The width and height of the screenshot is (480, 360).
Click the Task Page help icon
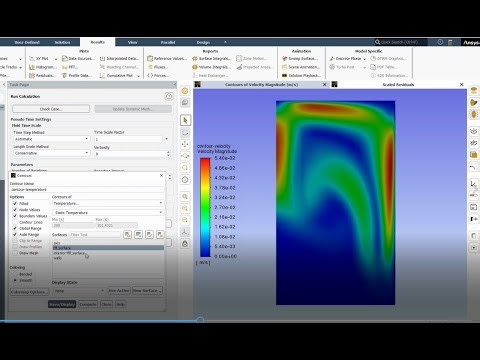click(x=169, y=96)
